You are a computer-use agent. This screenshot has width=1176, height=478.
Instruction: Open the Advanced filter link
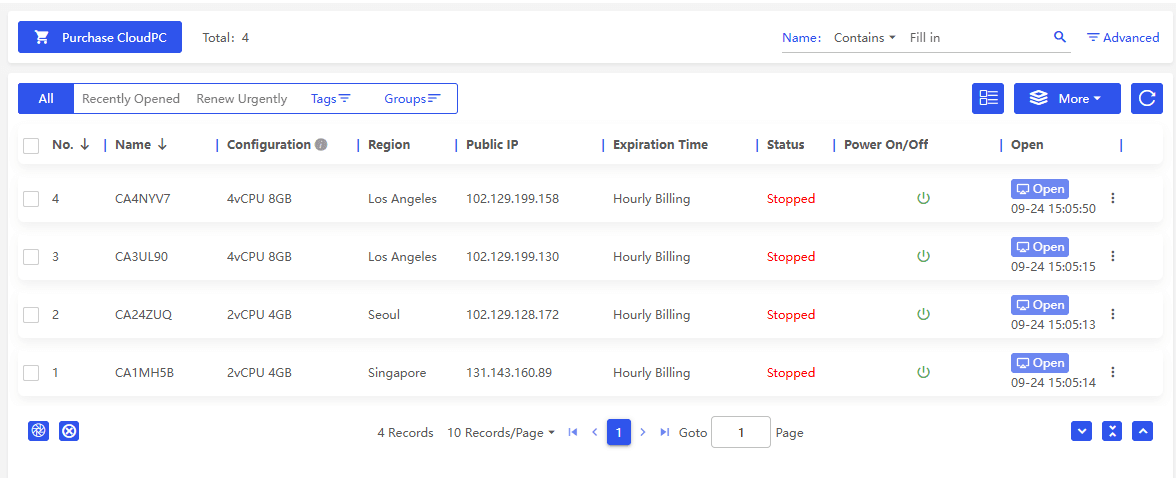[1123, 38]
